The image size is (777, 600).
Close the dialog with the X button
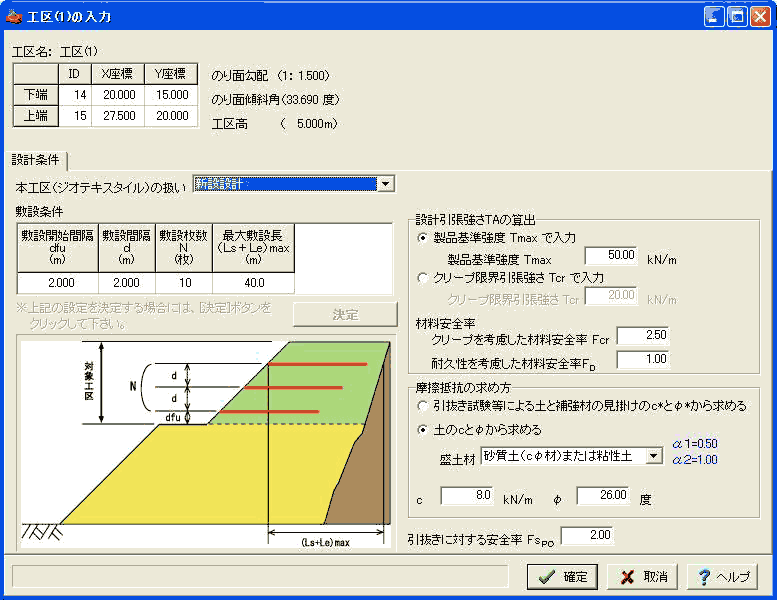click(759, 16)
